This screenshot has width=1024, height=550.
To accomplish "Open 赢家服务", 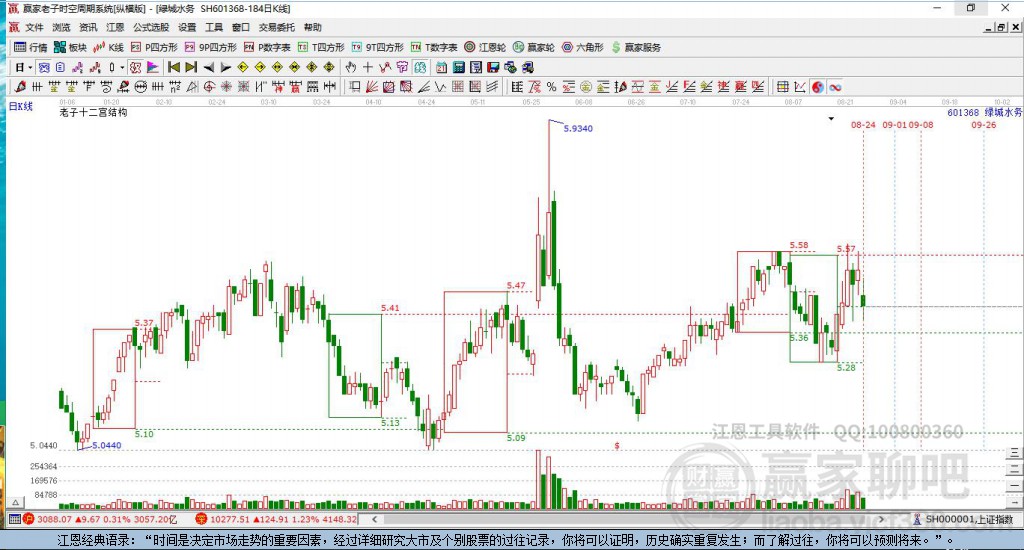I will [x=636, y=47].
